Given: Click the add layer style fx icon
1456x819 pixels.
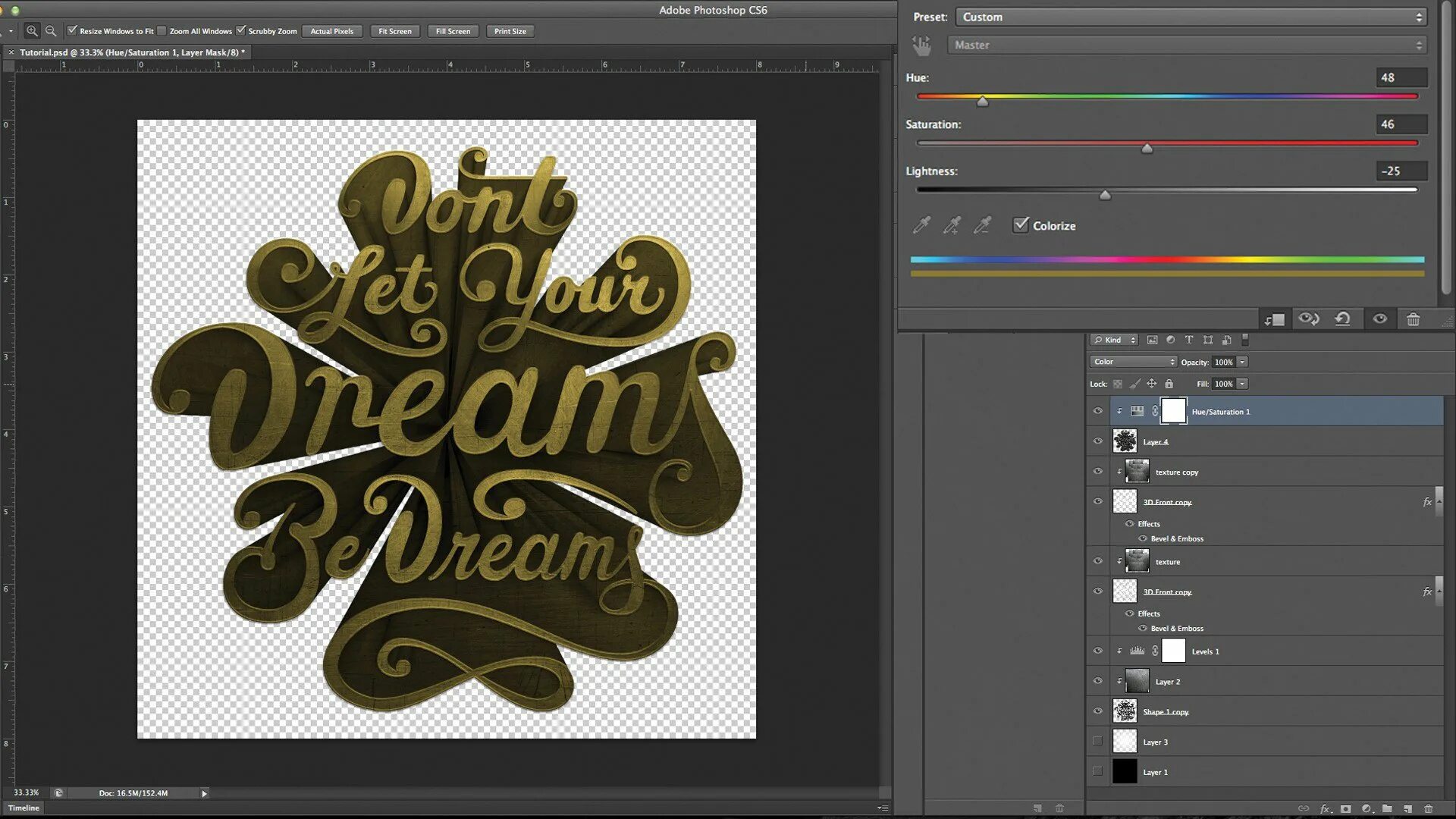Looking at the screenshot, I should [1325, 808].
